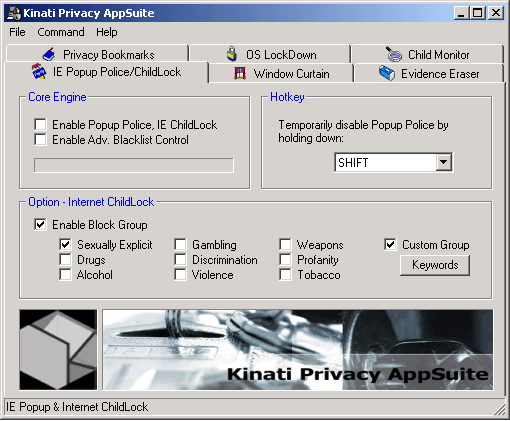Image resolution: width=510 pixels, height=421 pixels.
Task: Open the Command menu
Action: 61,32
